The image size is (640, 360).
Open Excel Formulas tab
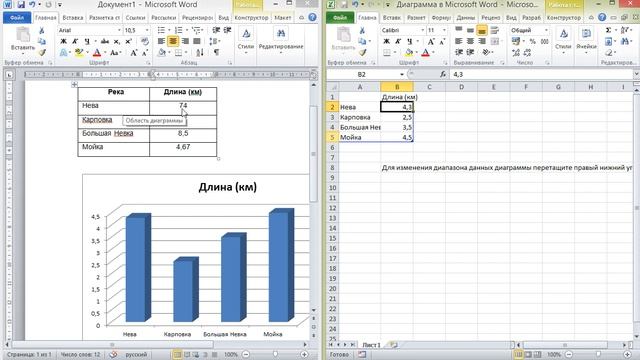pyautogui.click(x=441, y=18)
